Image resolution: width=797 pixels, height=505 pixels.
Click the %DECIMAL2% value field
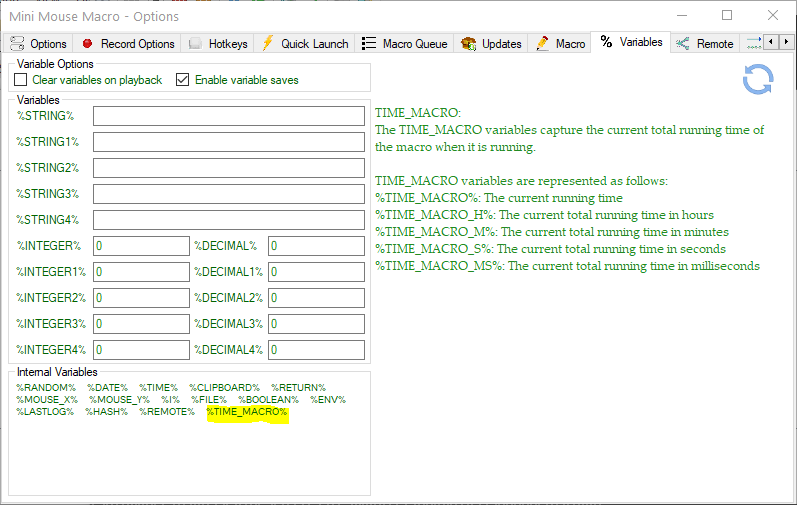(x=316, y=298)
